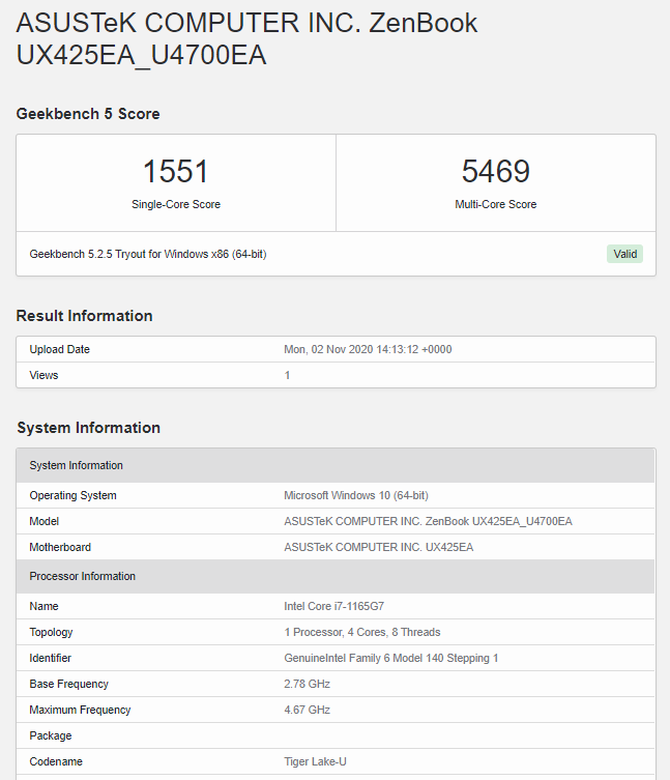670x780 pixels.
Task: Click the green Valid badge
Action: pyautogui.click(x=625, y=254)
